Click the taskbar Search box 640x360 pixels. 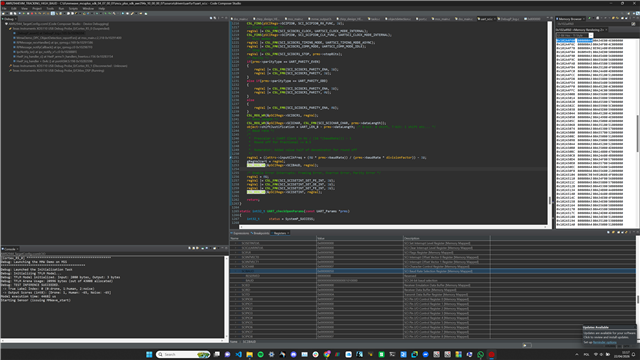[x=183, y=354]
